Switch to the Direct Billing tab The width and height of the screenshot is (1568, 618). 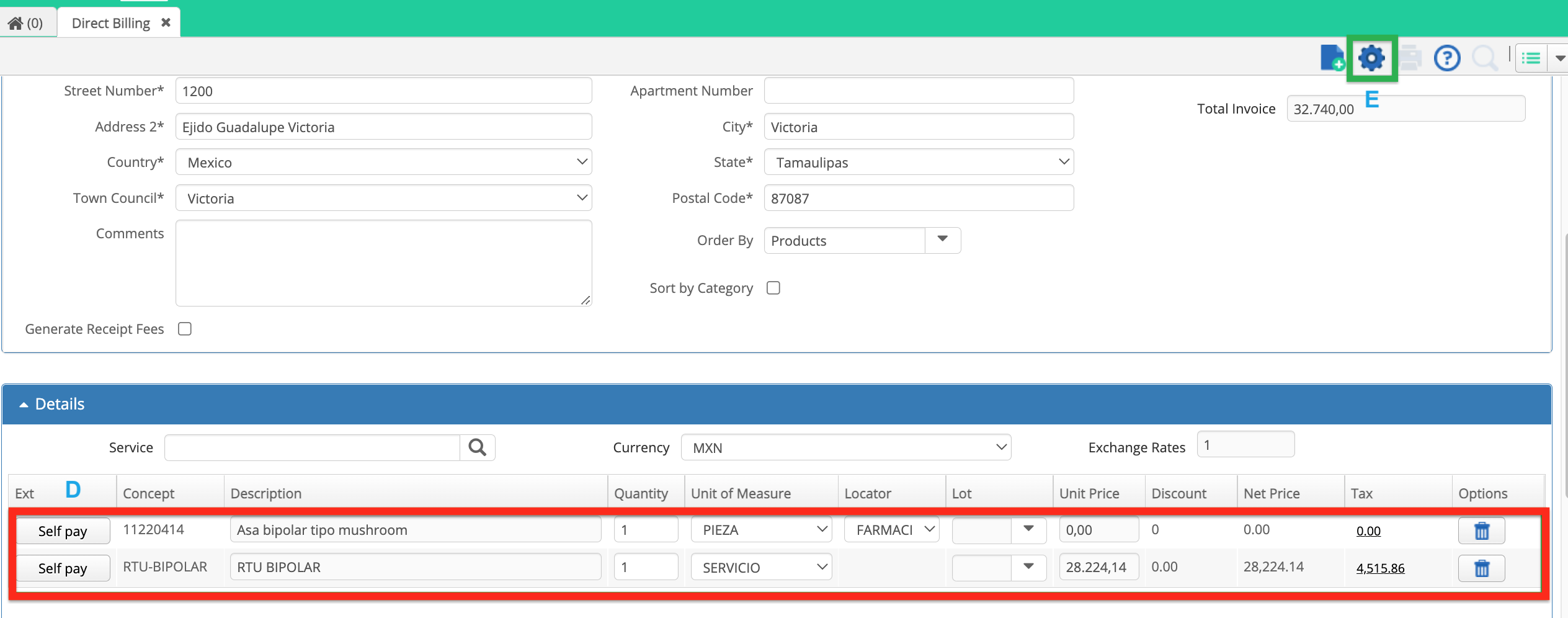(x=111, y=24)
